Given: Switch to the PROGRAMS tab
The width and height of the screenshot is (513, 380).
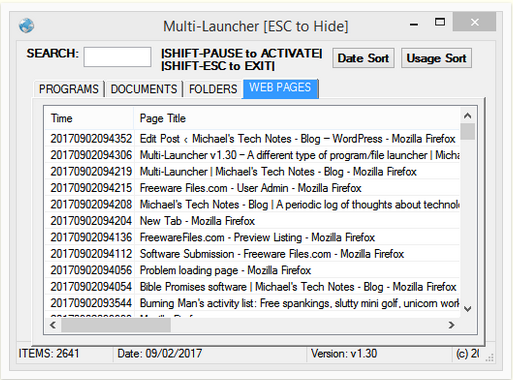Looking at the screenshot, I should (x=69, y=89).
